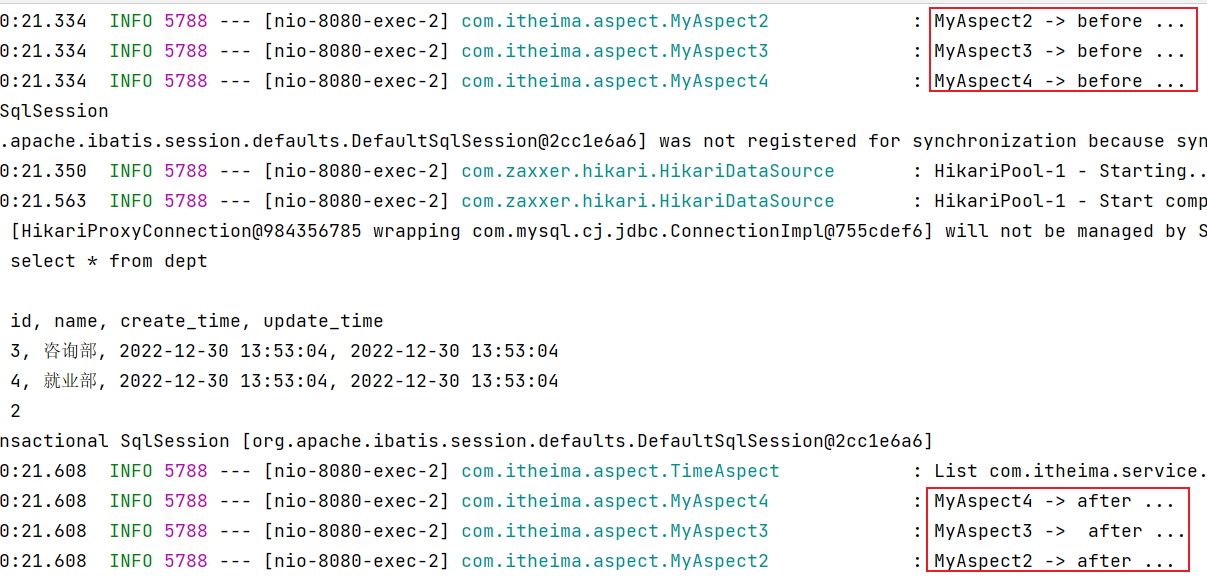Click the result row starting with 3, 咨询部
This screenshot has height=577, width=1207.
click(284, 351)
